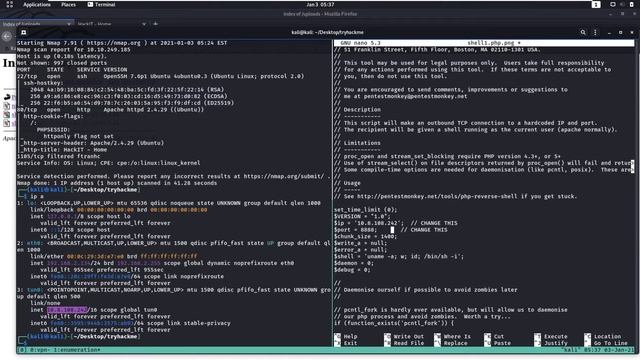Click the Firefox back arrow button
Viewport: 640px width, 360px height.
7,37
